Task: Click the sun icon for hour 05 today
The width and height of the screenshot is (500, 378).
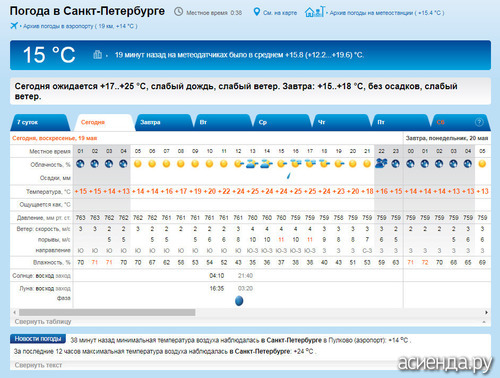Action: click(x=138, y=164)
